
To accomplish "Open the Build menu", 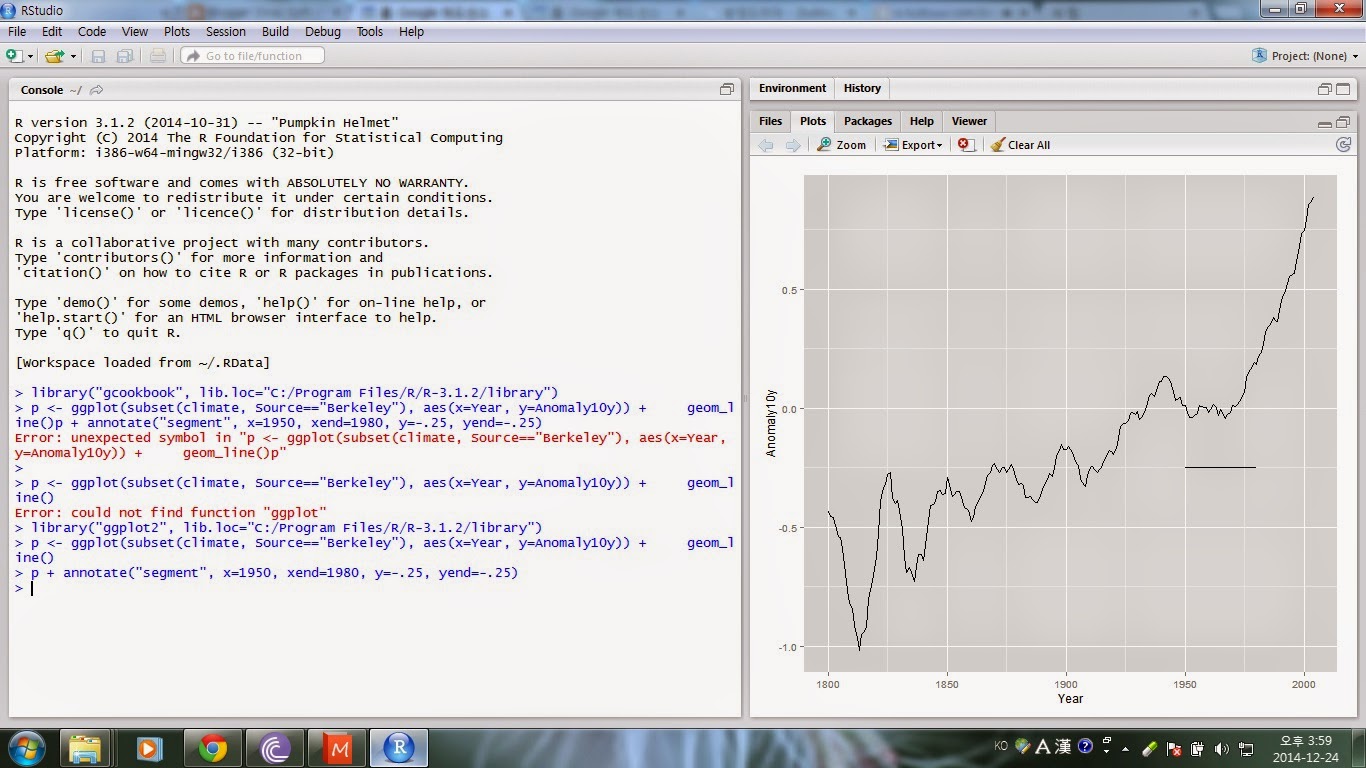I will point(275,31).
